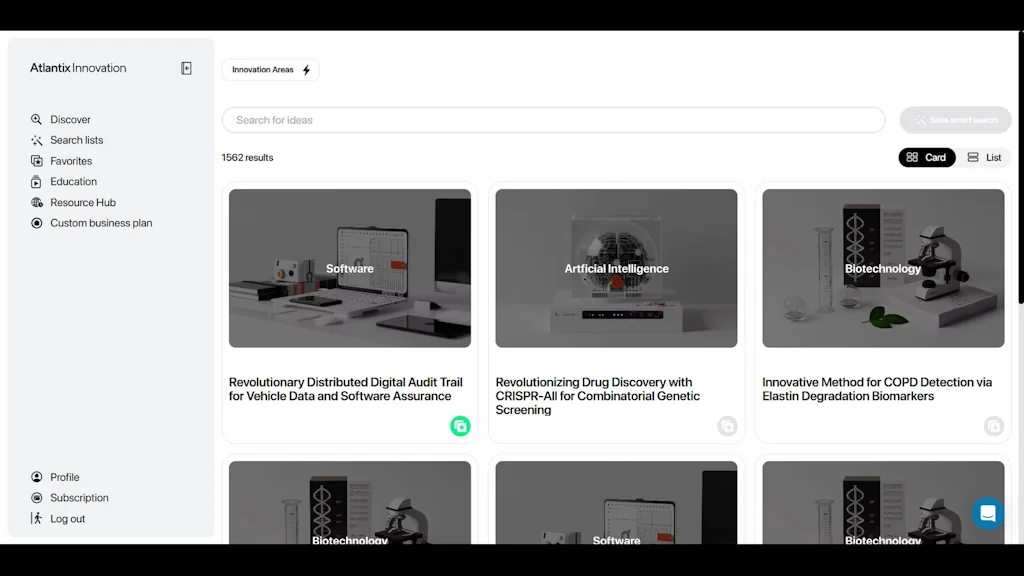Collapse the Atlantix sidebar panel
Image resolution: width=1024 pixels, height=576 pixels.
[186, 67]
